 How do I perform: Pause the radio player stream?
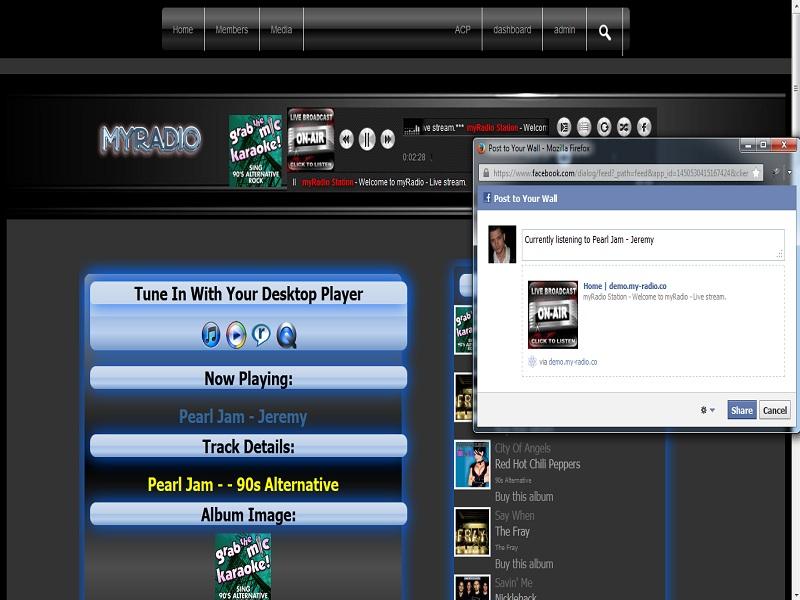pos(367,139)
